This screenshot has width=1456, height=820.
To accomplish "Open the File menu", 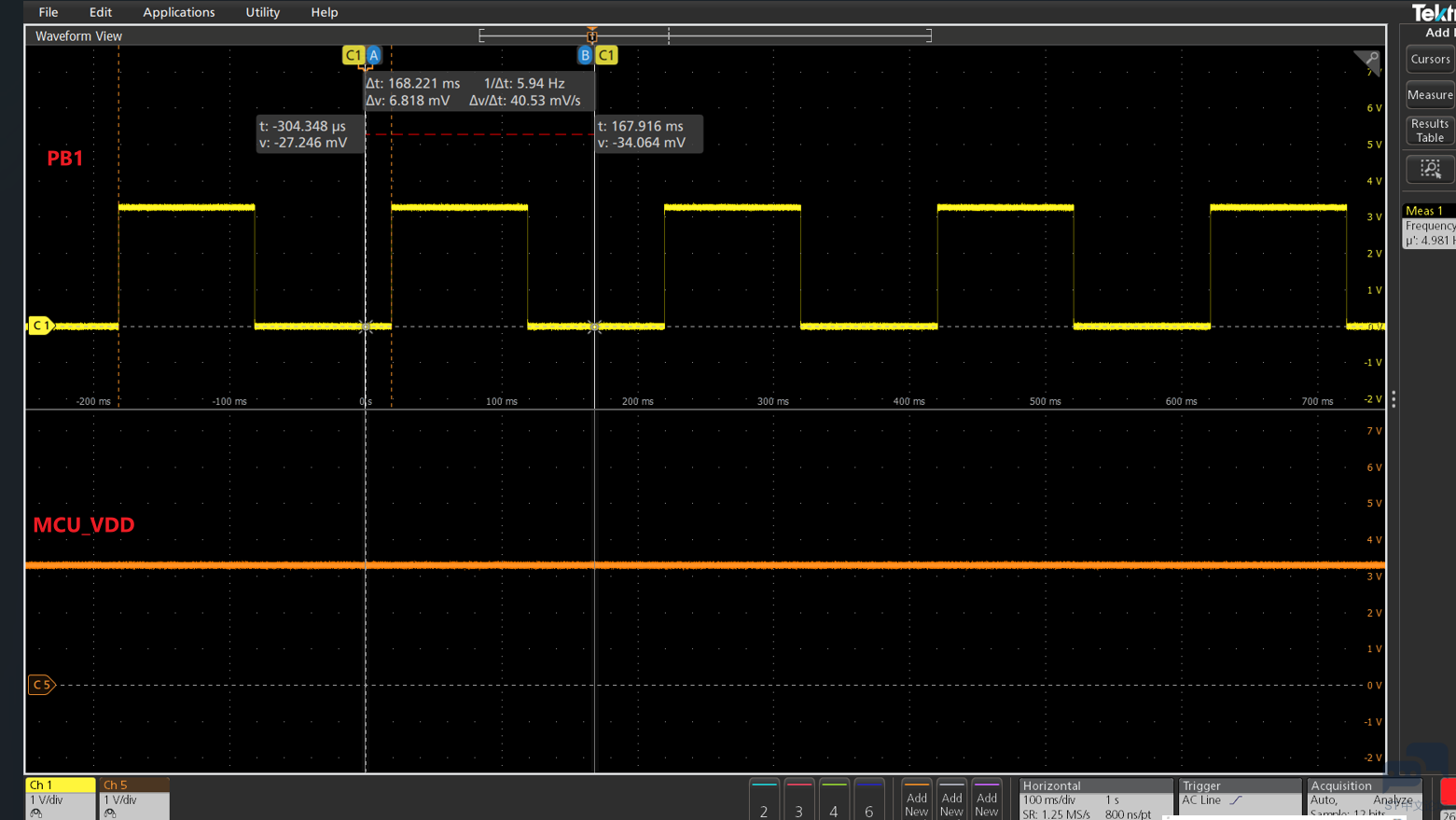I will [49, 12].
